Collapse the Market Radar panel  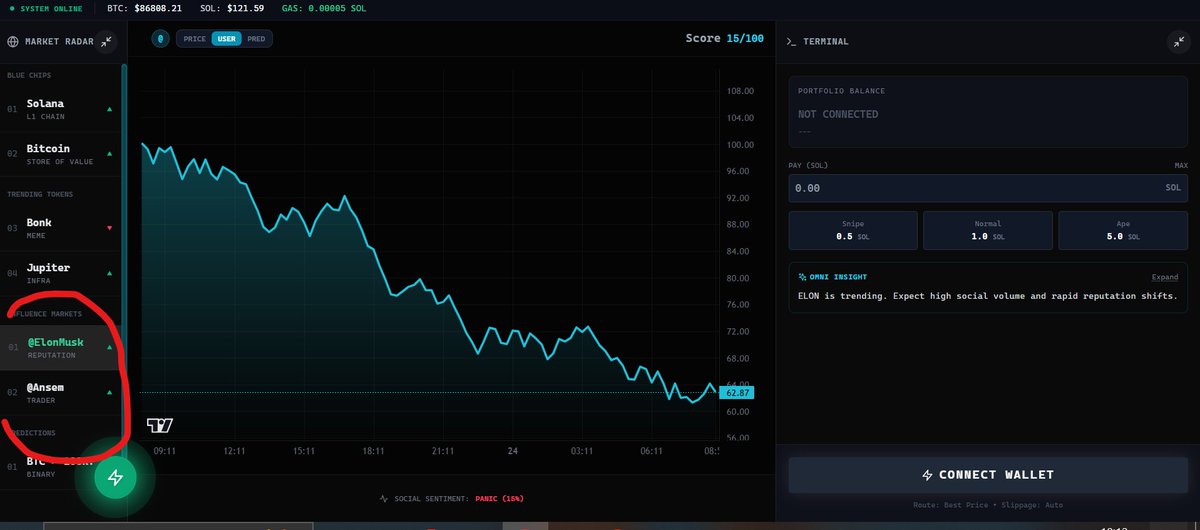point(108,41)
